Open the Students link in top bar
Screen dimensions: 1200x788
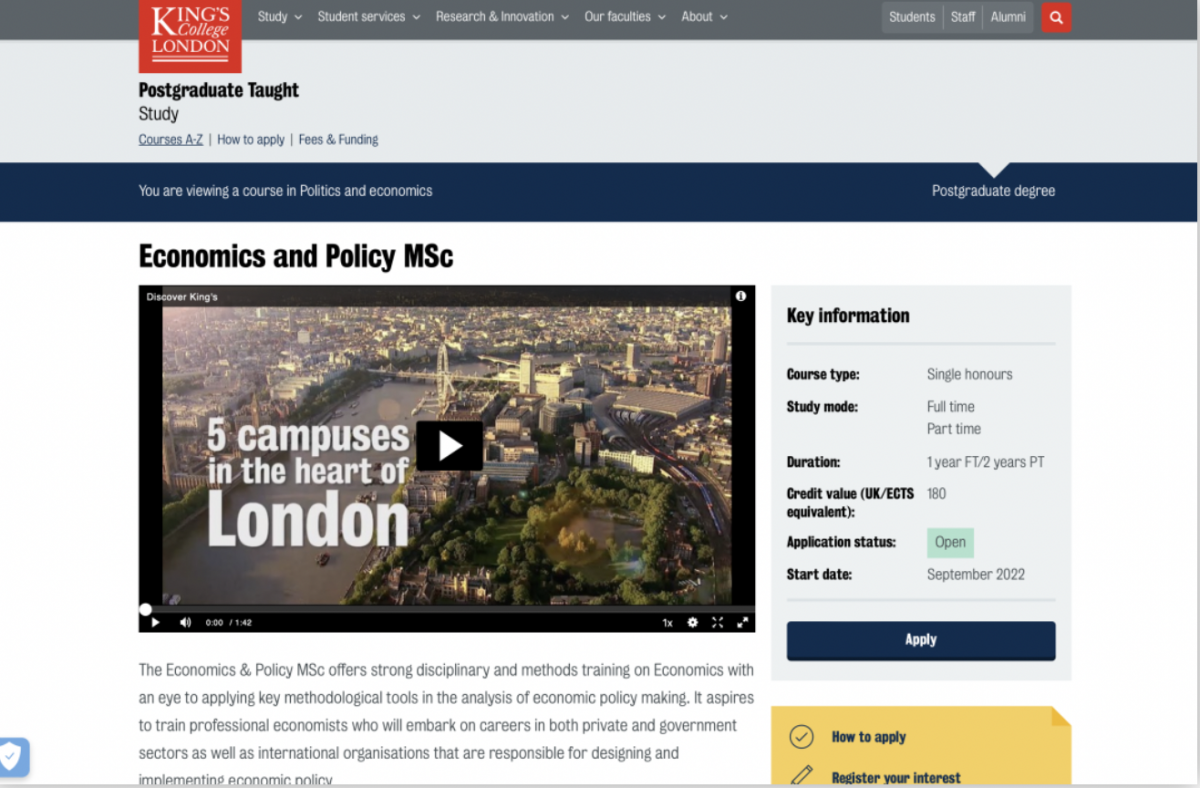point(912,17)
